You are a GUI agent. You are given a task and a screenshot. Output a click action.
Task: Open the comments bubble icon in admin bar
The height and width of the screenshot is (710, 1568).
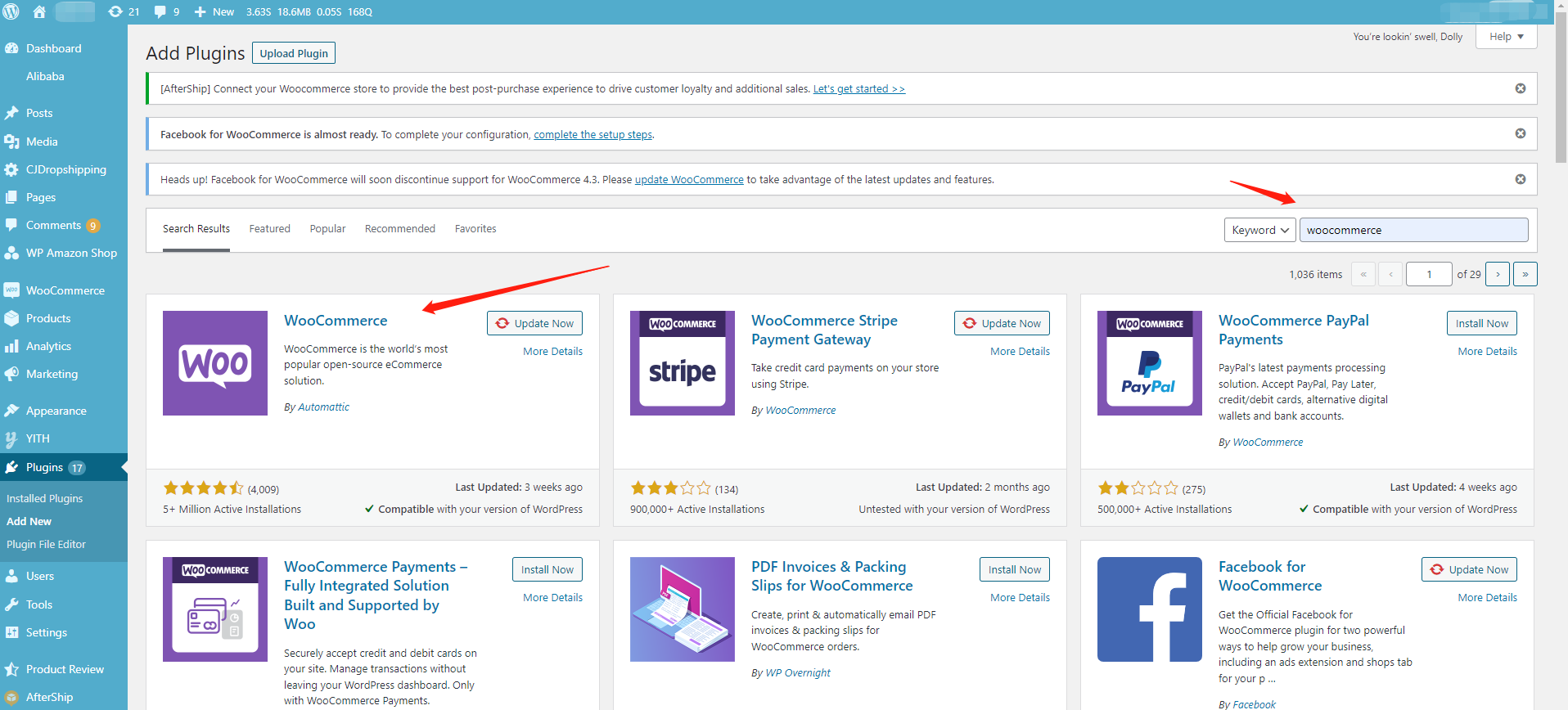[166, 11]
